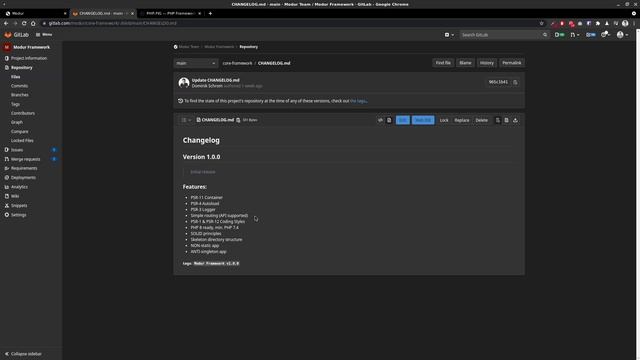Click the Find file button

[x=443, y=63]
